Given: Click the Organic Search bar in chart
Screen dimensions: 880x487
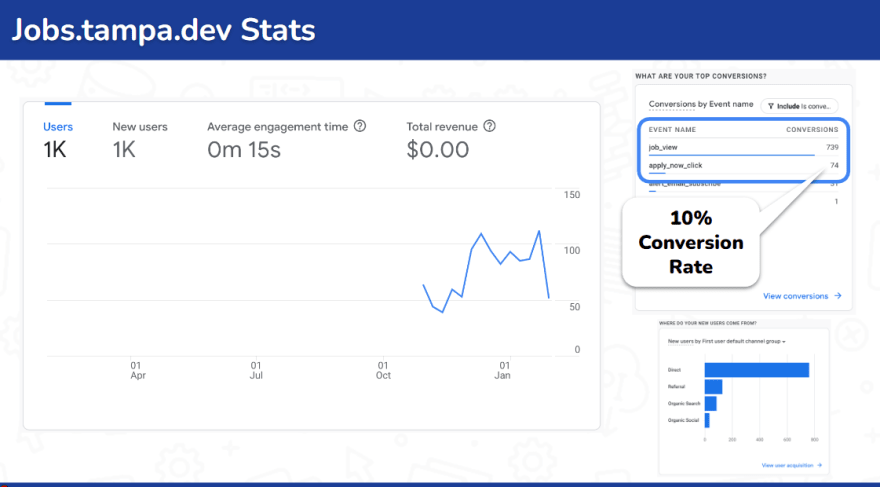Looking at the screenshot, I should pyautogui.click(x=710, y=404).
